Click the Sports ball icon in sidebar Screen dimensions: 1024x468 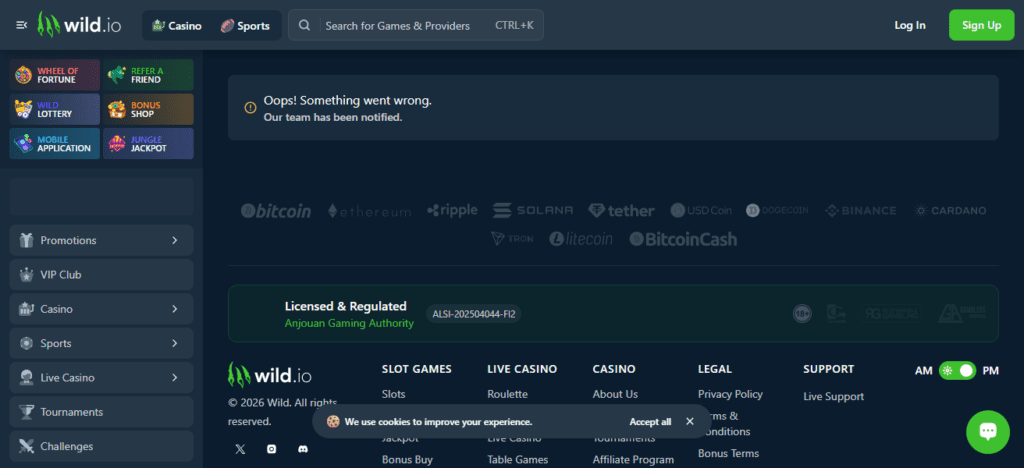point(27,343)
